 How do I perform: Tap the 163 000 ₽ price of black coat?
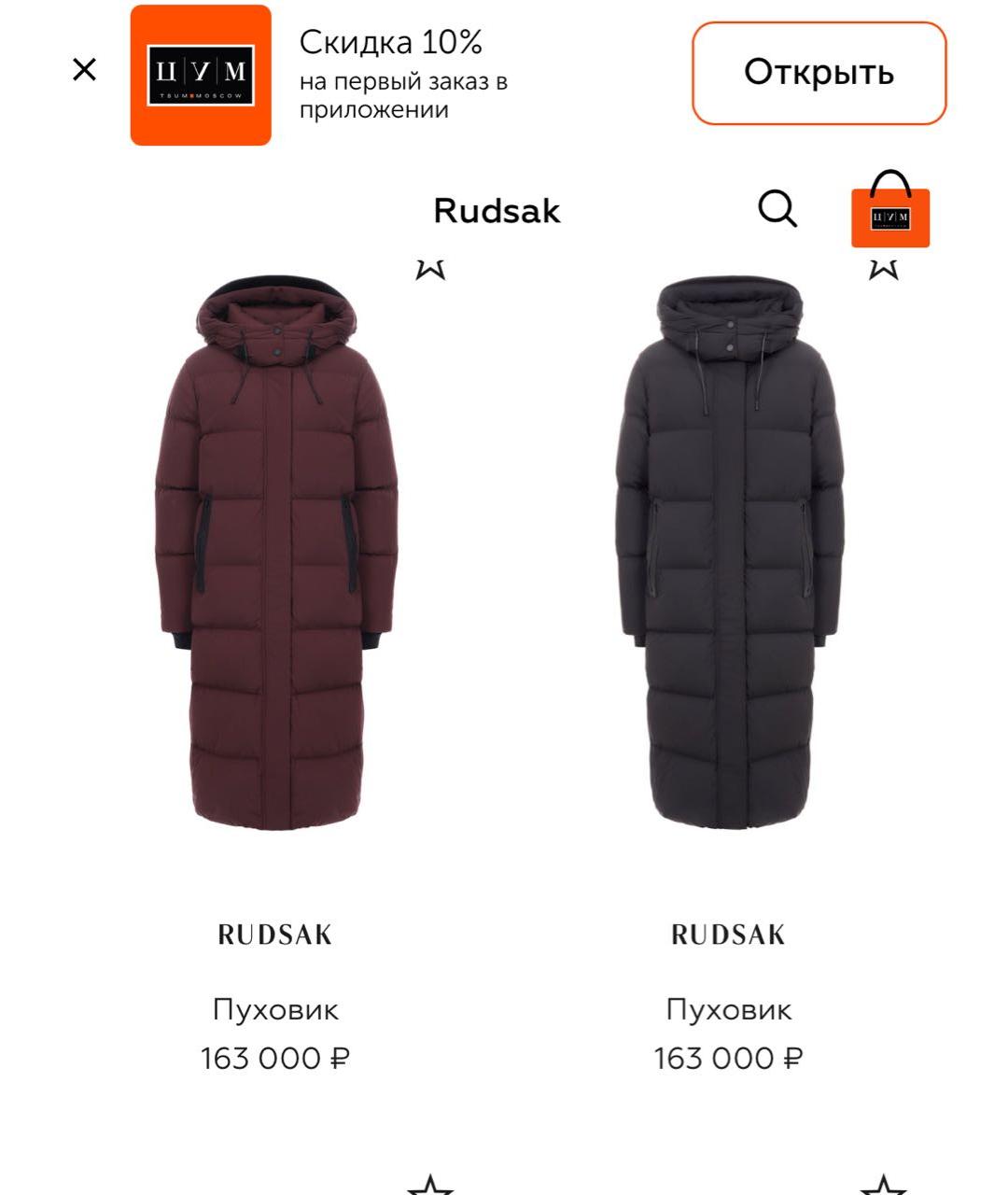pyautogui.click(x=729, y=1059)
